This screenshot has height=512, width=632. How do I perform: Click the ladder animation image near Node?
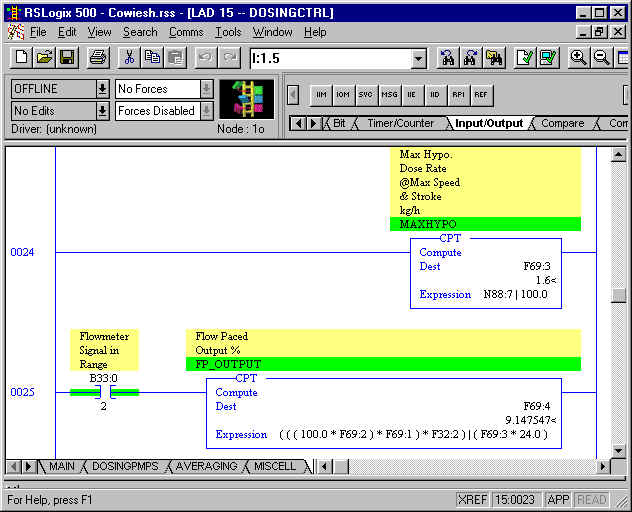pos(247,99)
